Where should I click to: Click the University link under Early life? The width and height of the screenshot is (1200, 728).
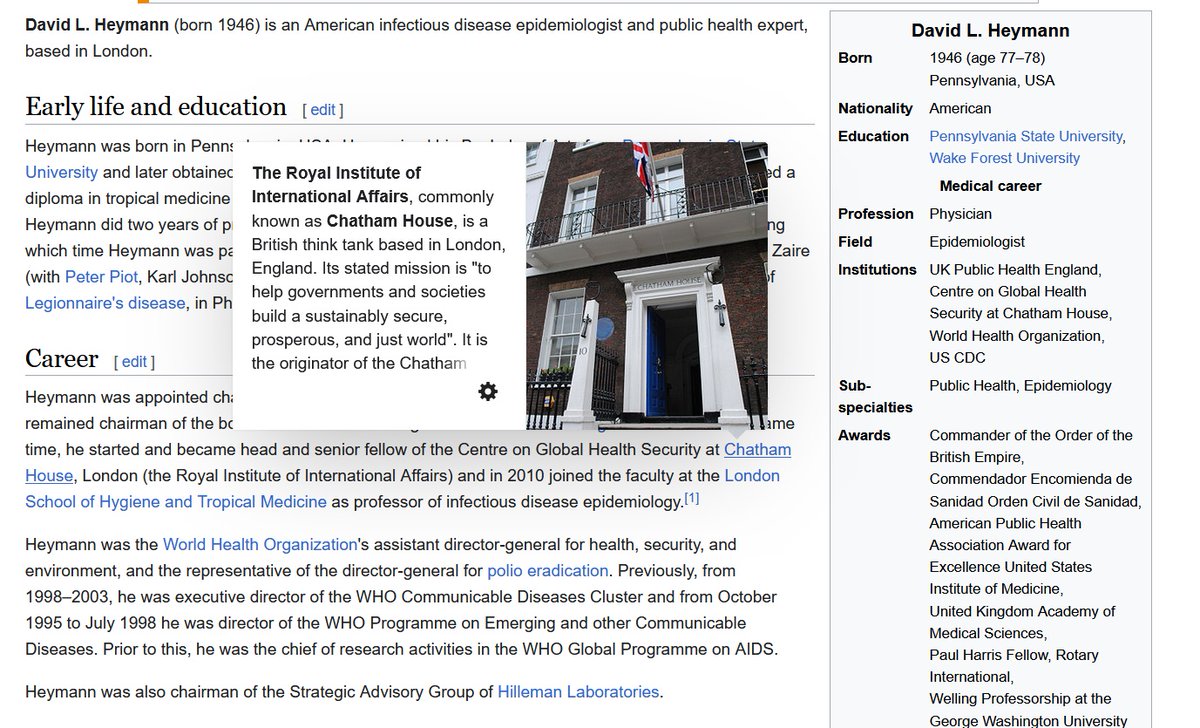[61, 172]
